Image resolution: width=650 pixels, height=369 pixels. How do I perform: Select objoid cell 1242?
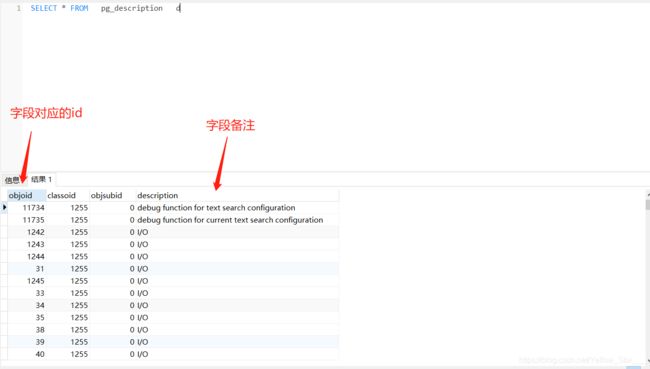point(26,232)
